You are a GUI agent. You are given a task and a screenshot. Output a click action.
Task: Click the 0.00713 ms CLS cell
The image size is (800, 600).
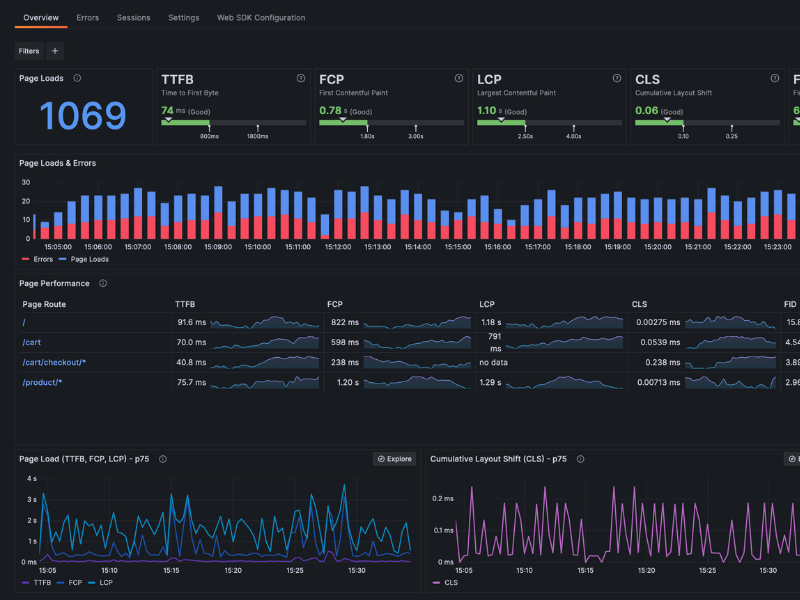point(659,382)
